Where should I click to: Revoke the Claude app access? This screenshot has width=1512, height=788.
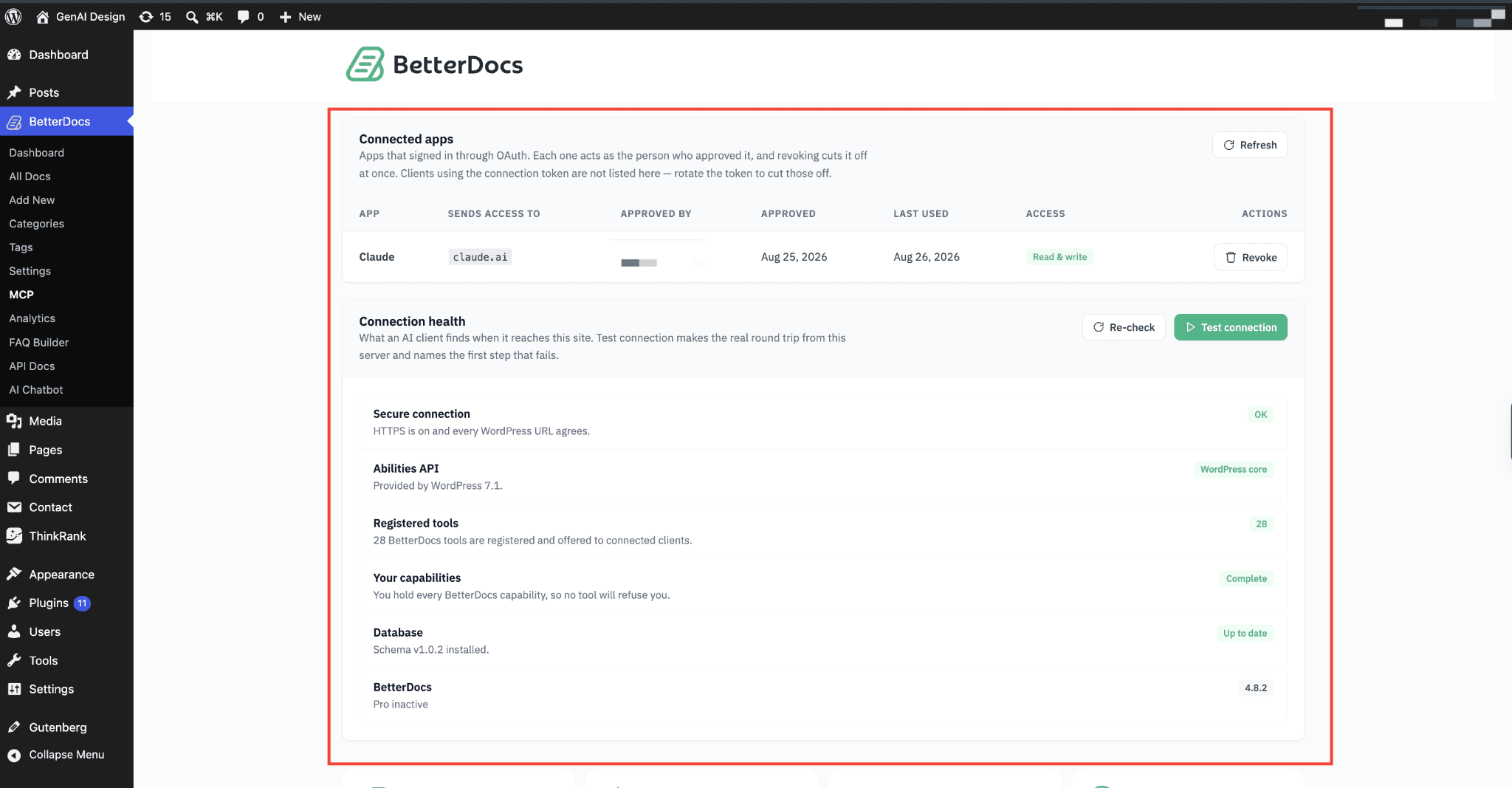[x=1251, y=257]
